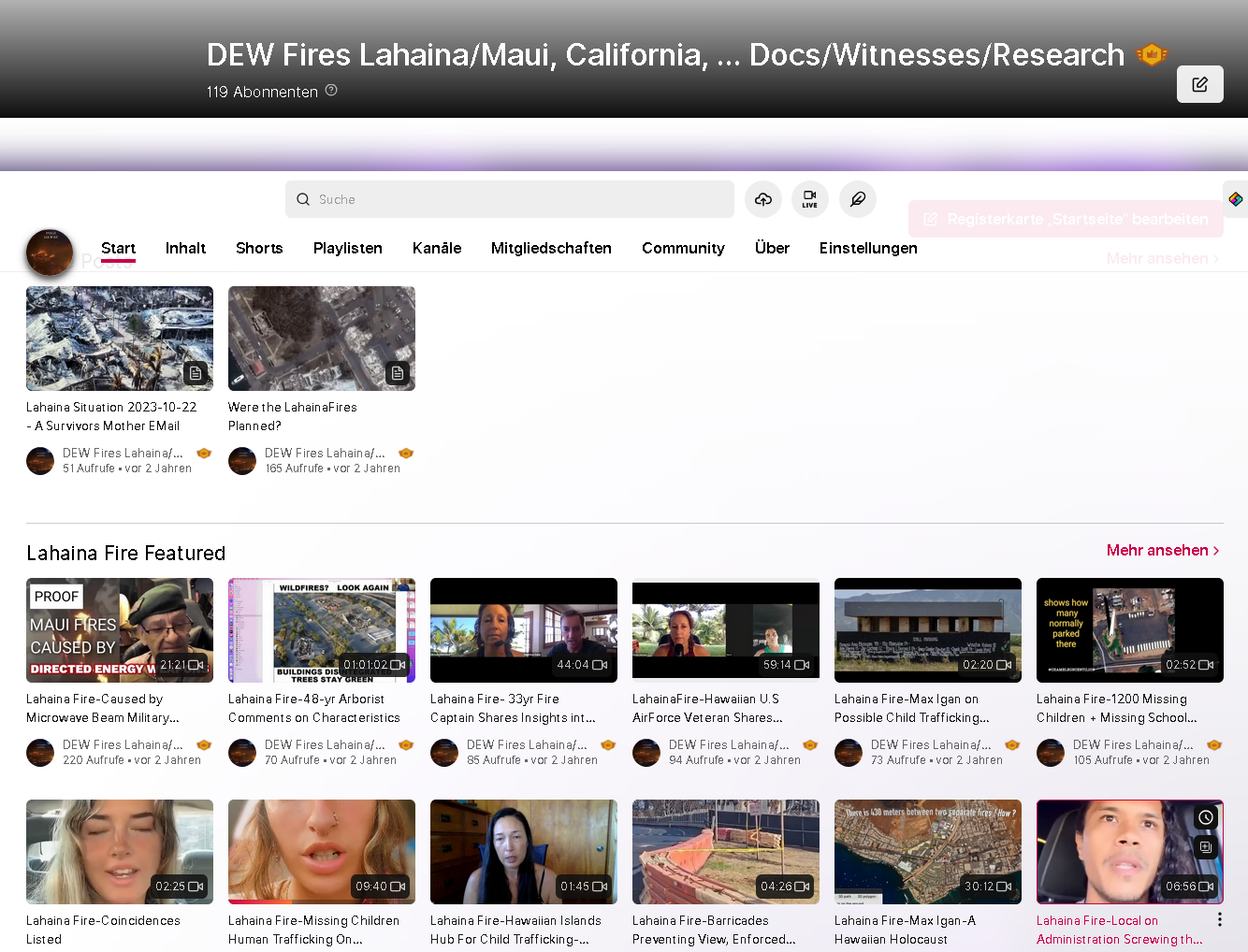Open title Lahaina Fire-Caused by Microwave Beam Military

pyautogui.click(x=103, y=708)
